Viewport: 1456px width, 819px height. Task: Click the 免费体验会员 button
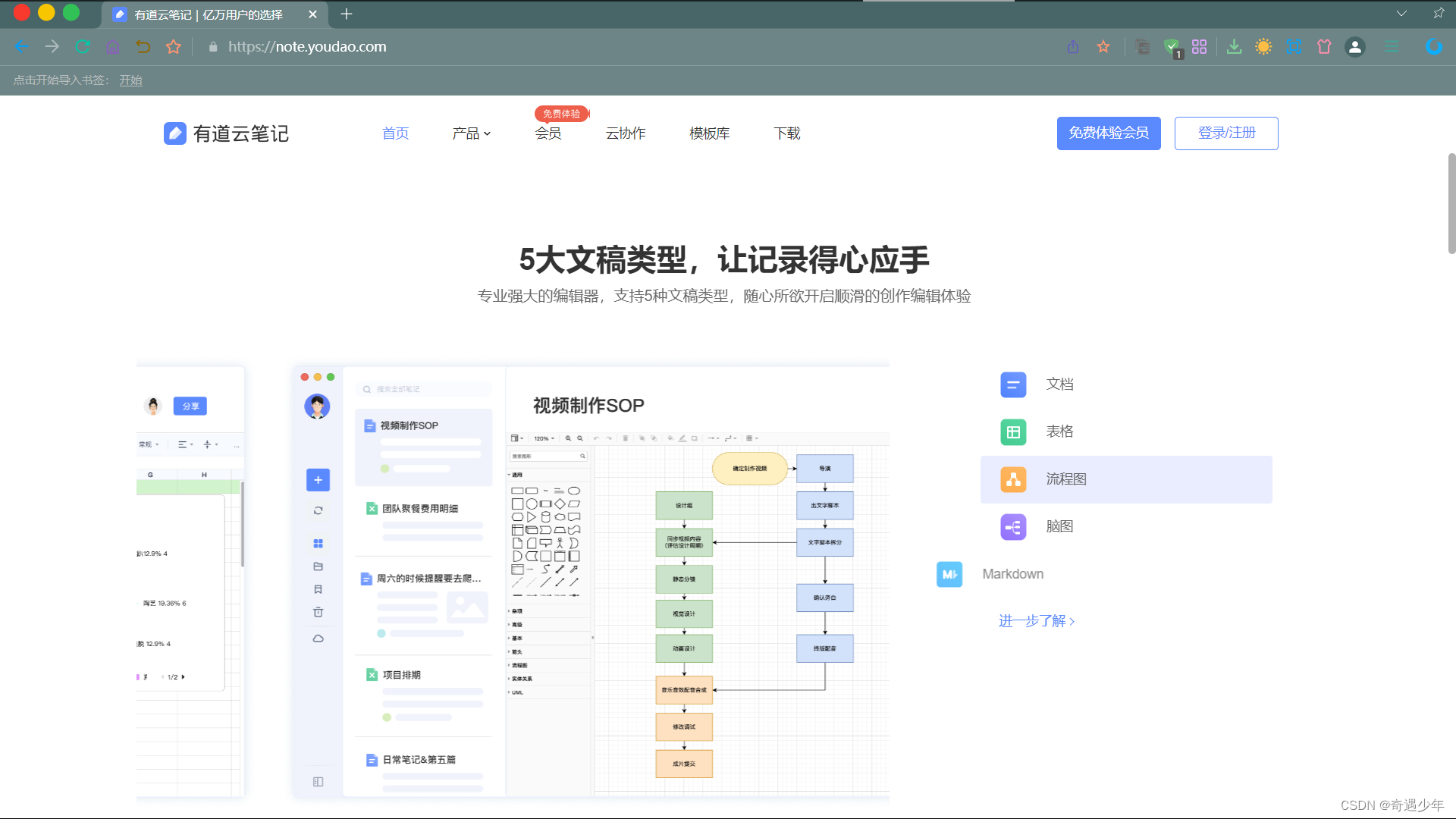pyautogui.click(x=1109, y=133)
